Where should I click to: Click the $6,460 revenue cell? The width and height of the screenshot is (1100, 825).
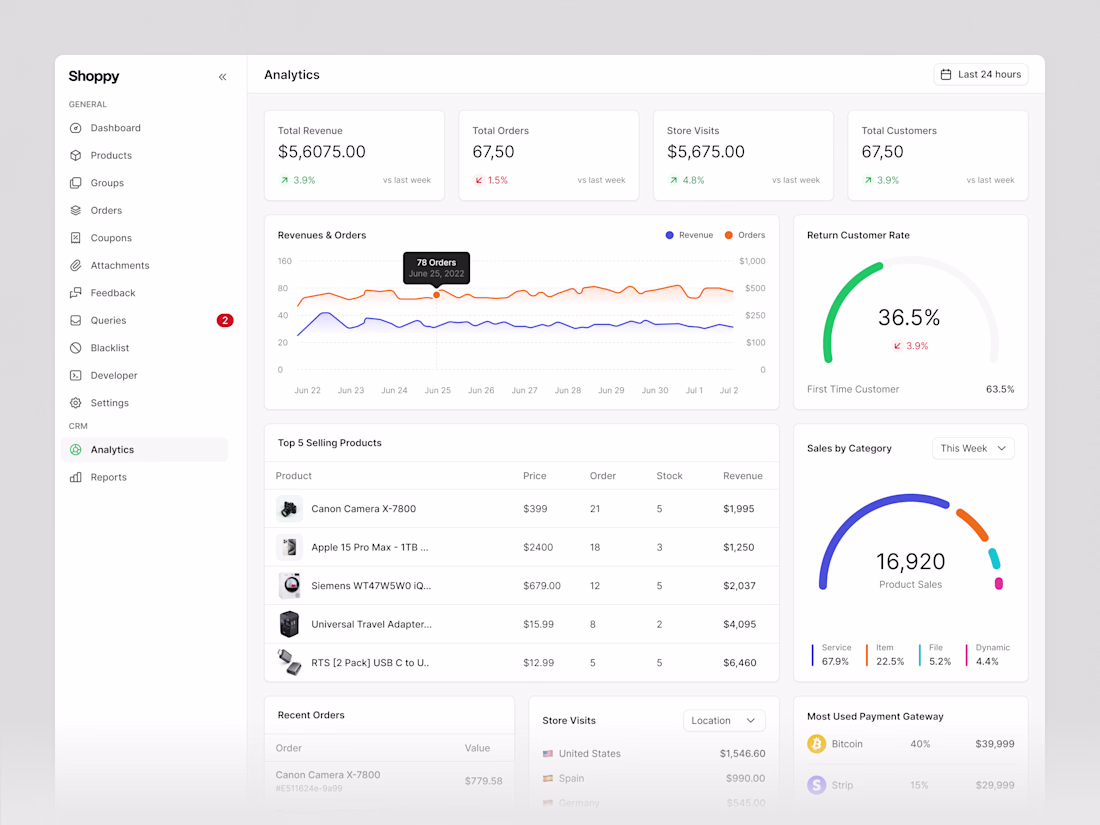pos(739,662)
